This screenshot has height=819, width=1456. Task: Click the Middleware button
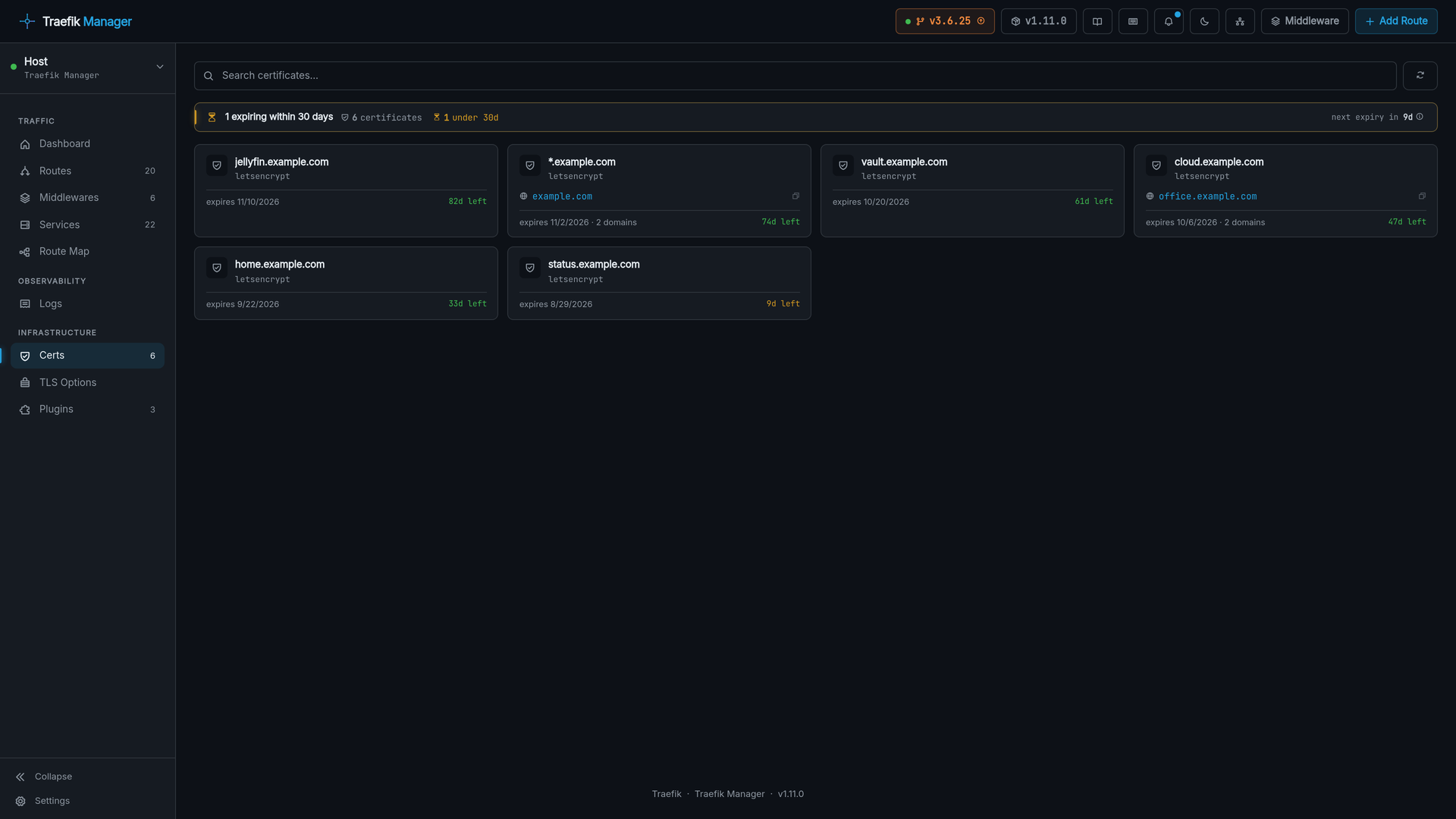click(x=1304, y=21)
